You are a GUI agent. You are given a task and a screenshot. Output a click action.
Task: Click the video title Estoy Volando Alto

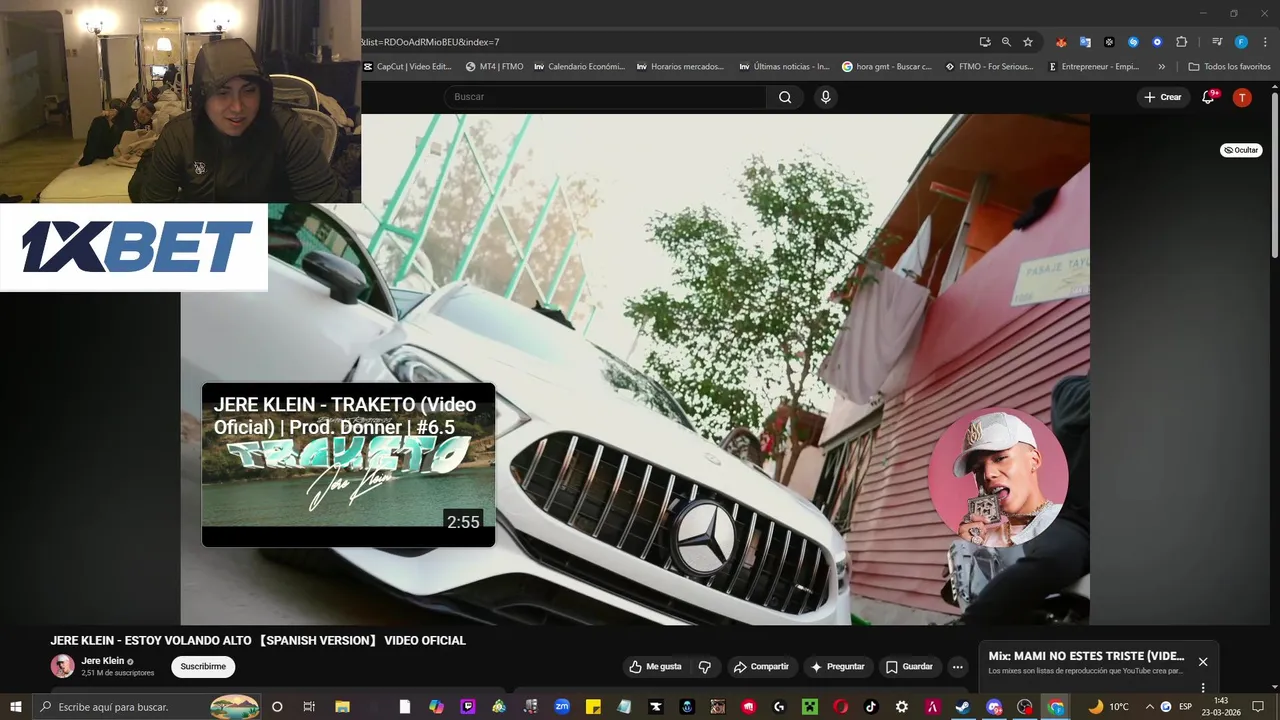point(258,641)
